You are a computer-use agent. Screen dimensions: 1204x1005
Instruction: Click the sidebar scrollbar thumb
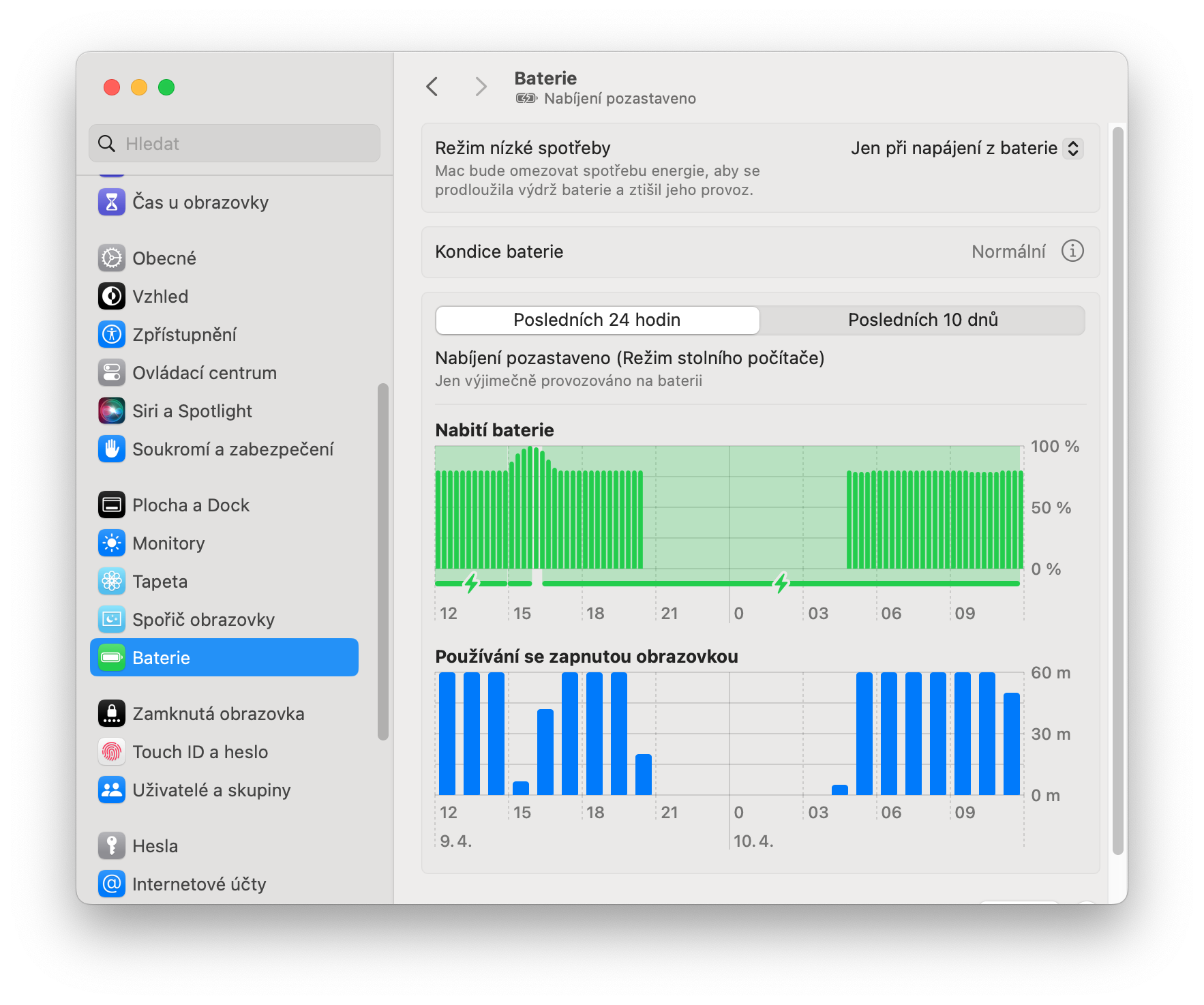[x=383, y=562]
